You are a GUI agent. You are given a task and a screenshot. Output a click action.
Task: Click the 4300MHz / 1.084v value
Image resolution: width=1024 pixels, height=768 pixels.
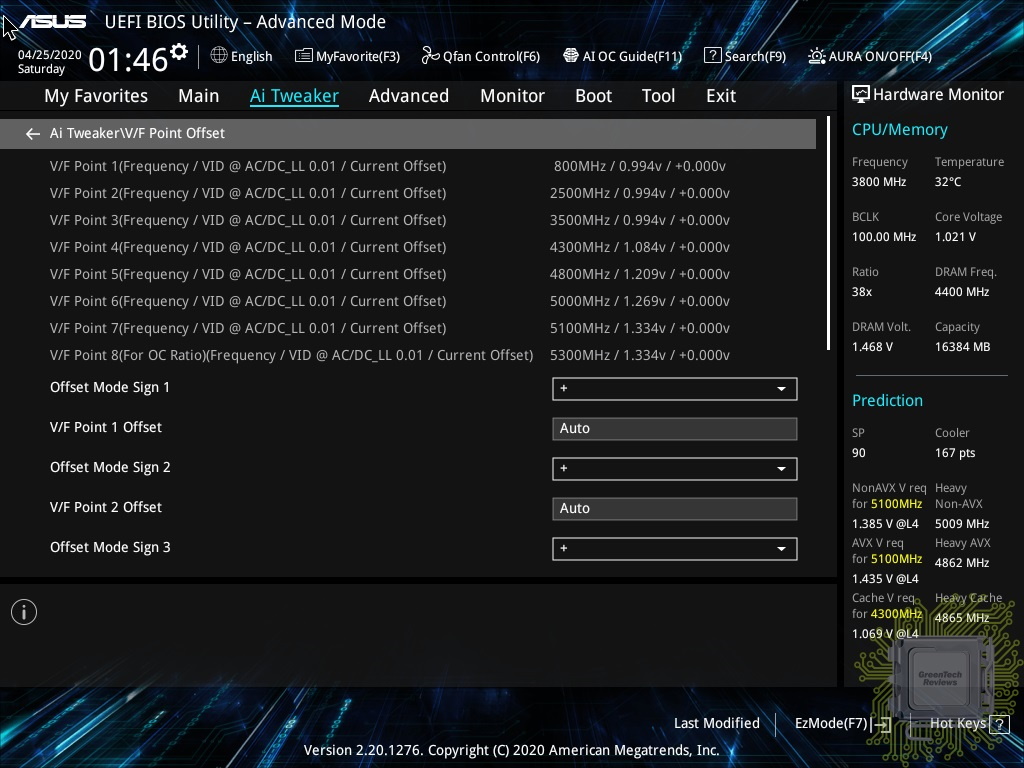point(640,248)
